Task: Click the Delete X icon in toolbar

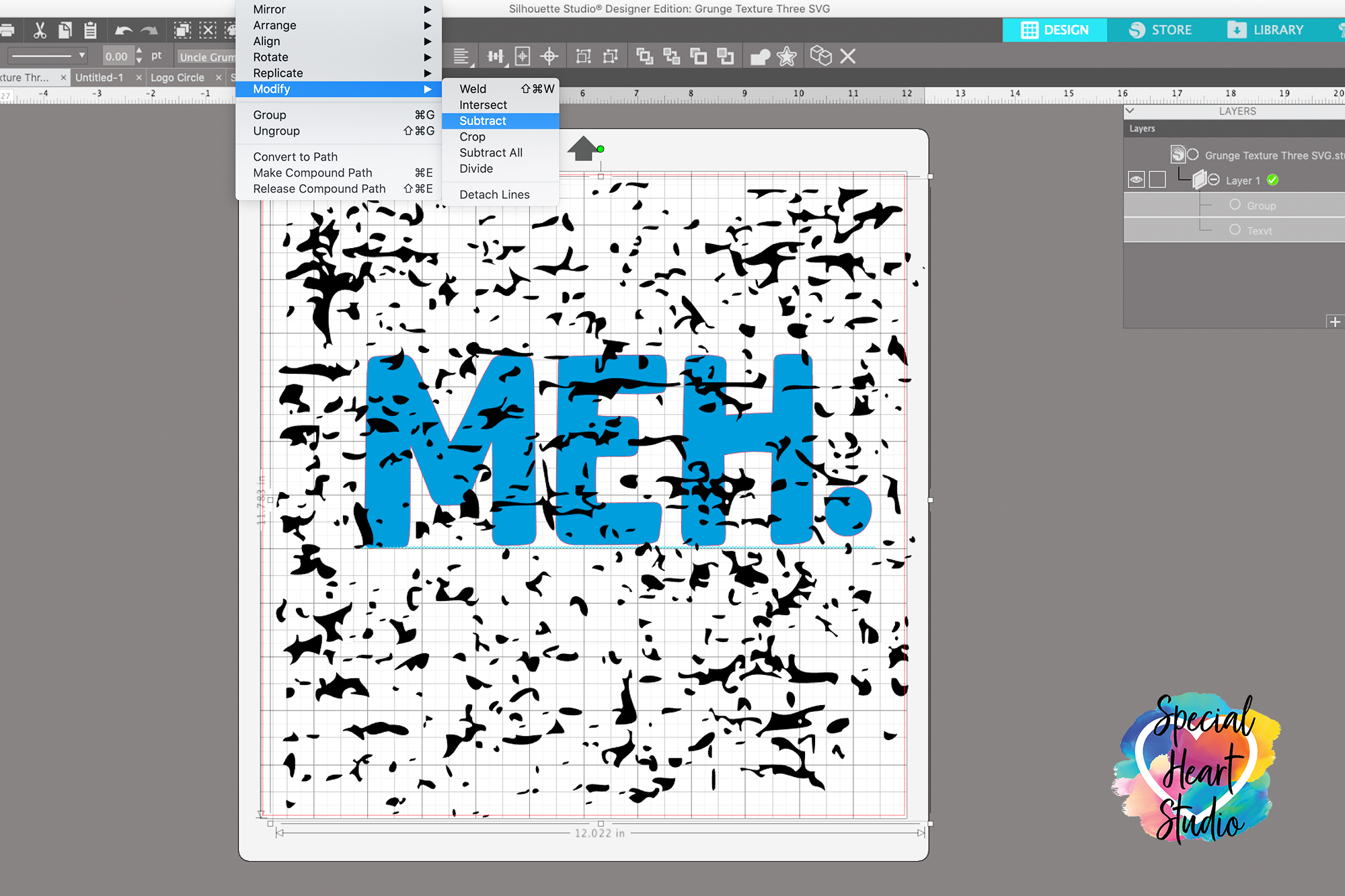Action: (848, 56)
